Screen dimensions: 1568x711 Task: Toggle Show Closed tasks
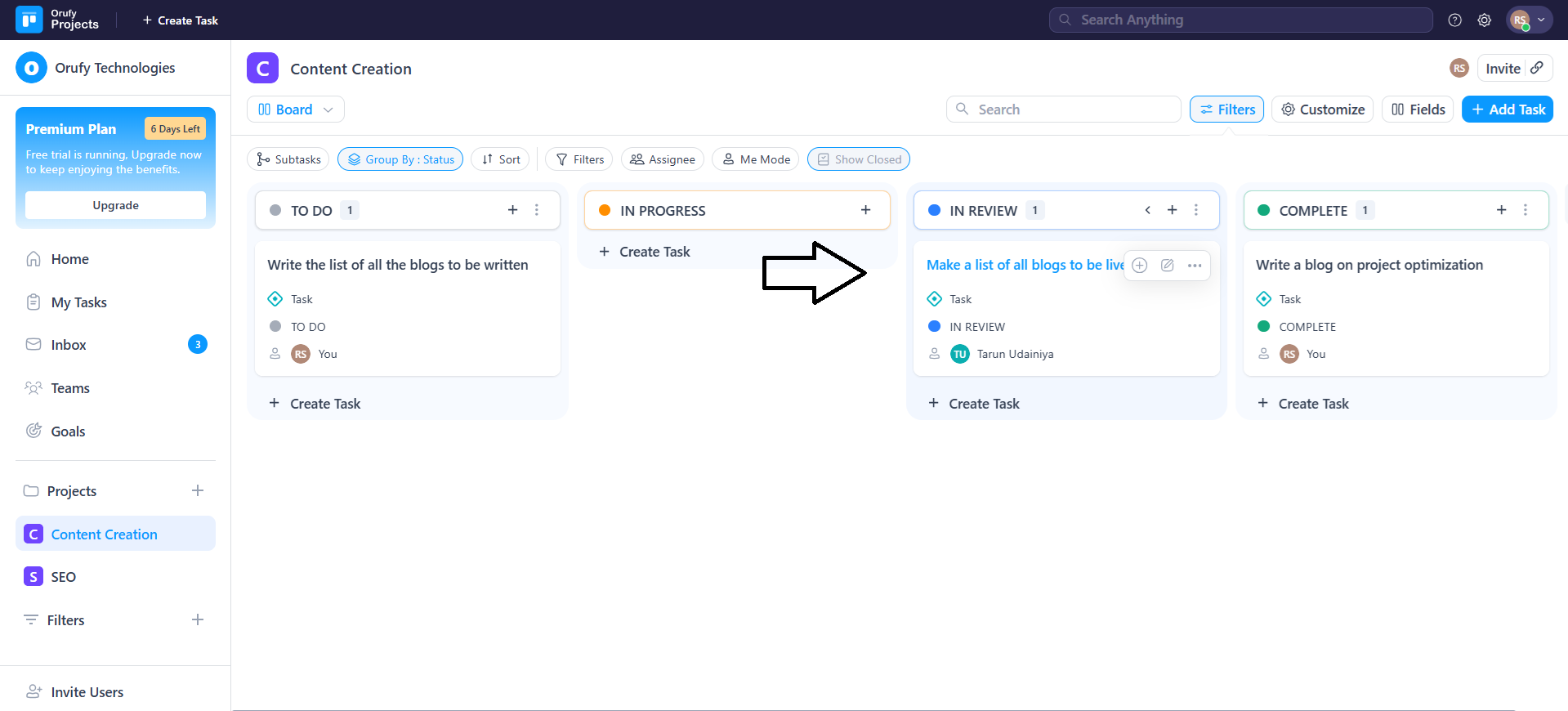(858, 159)
